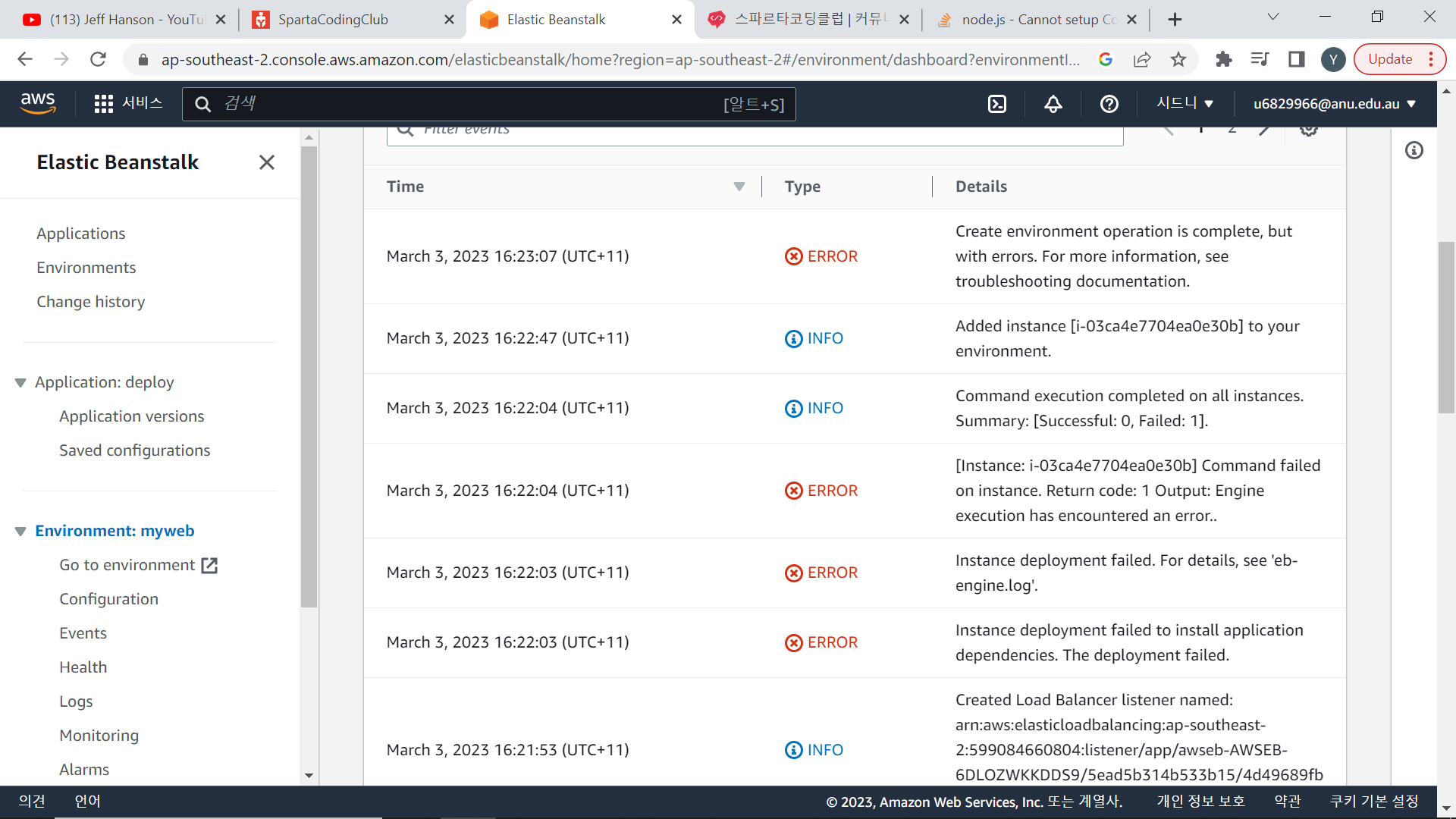Screen dimensions: 1456x819
Task: Launch AWS CloudShell icon in header
Action: pos(997,104)
